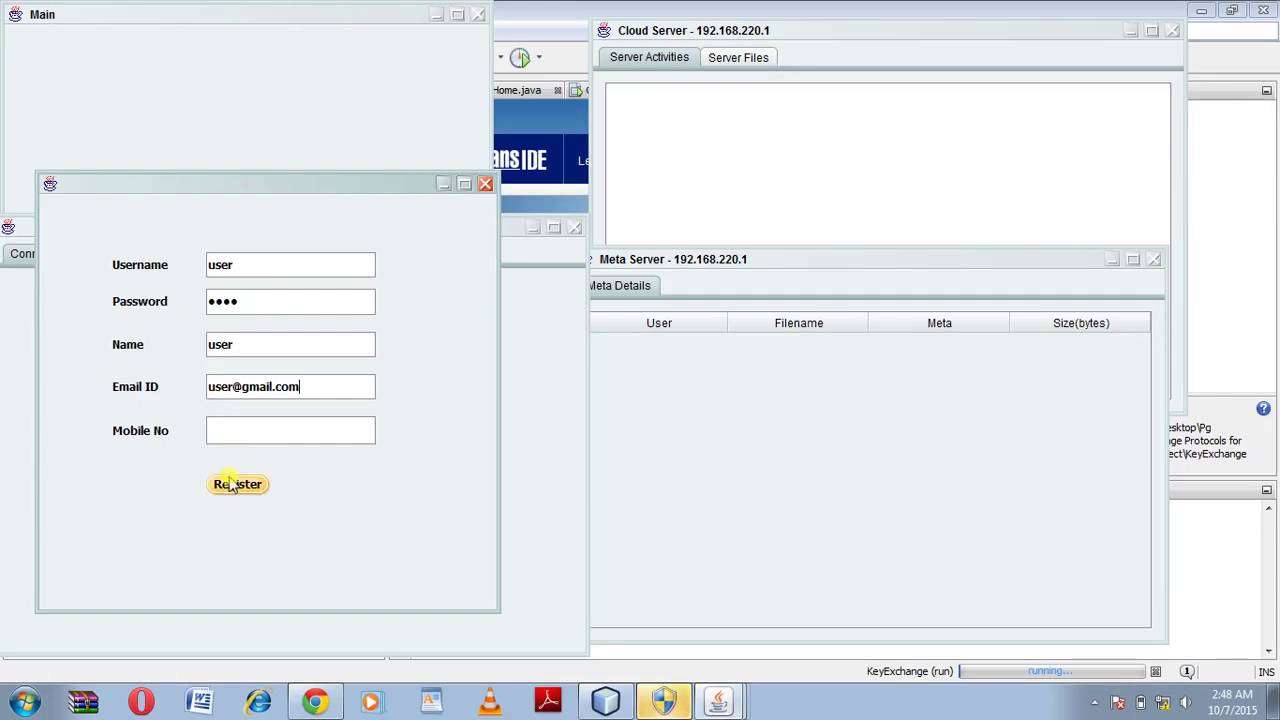Click the User column header
1280x720 pixels.
659,323
